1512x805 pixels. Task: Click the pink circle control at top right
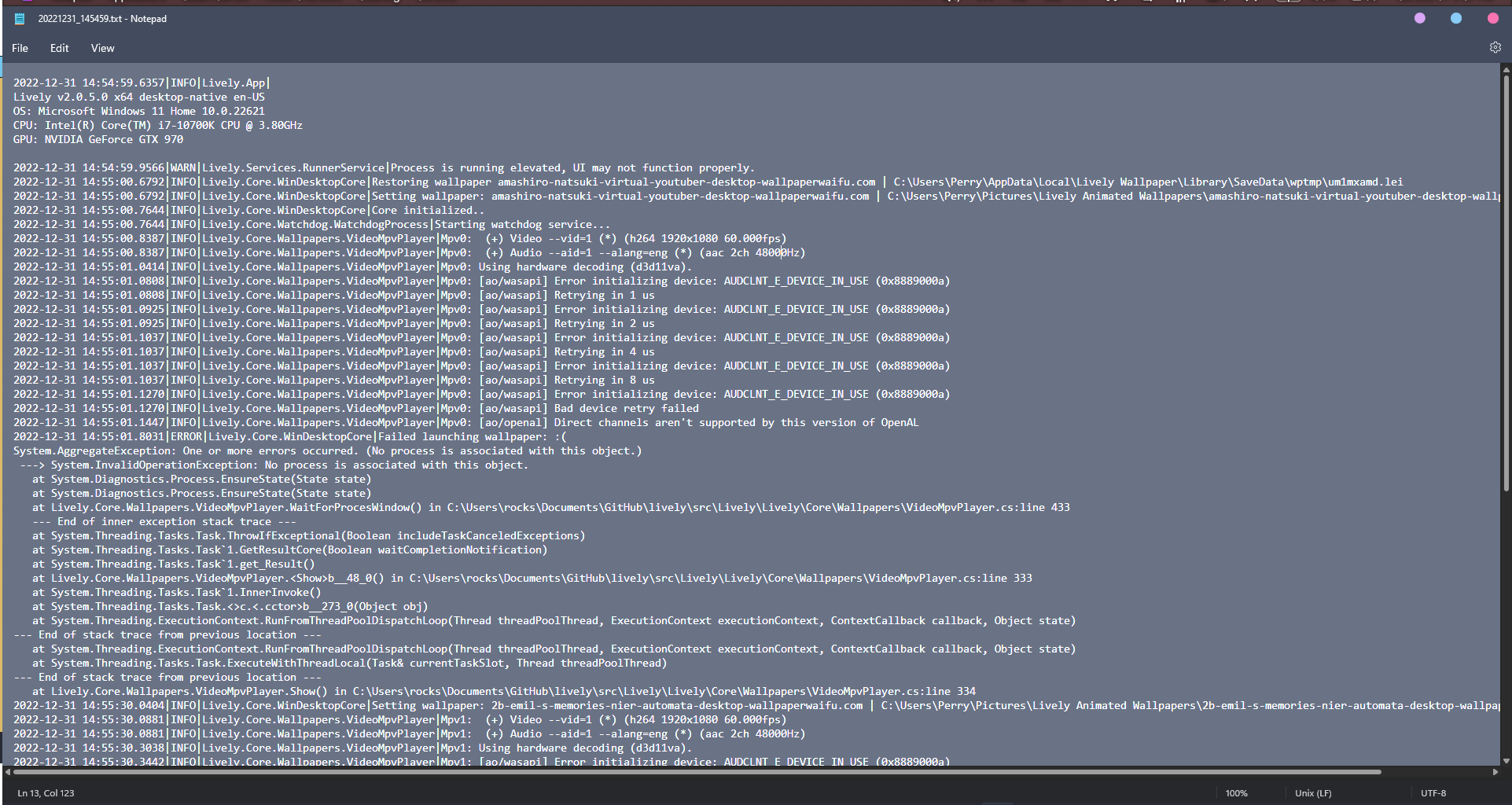point(1492,18)
